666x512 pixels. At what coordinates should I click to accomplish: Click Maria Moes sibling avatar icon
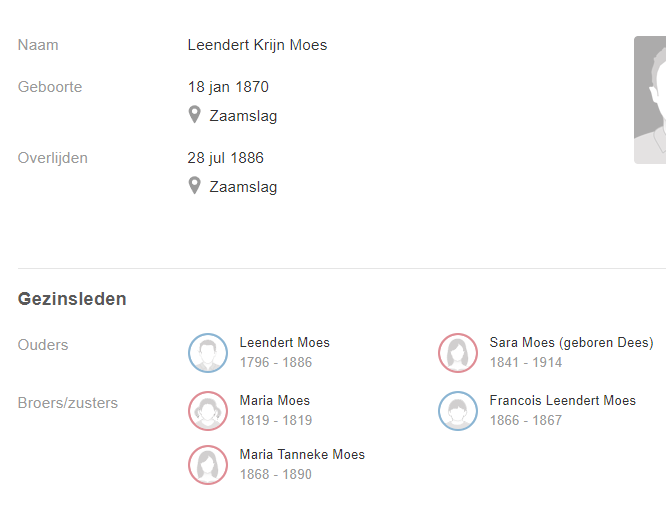point(208,411)
